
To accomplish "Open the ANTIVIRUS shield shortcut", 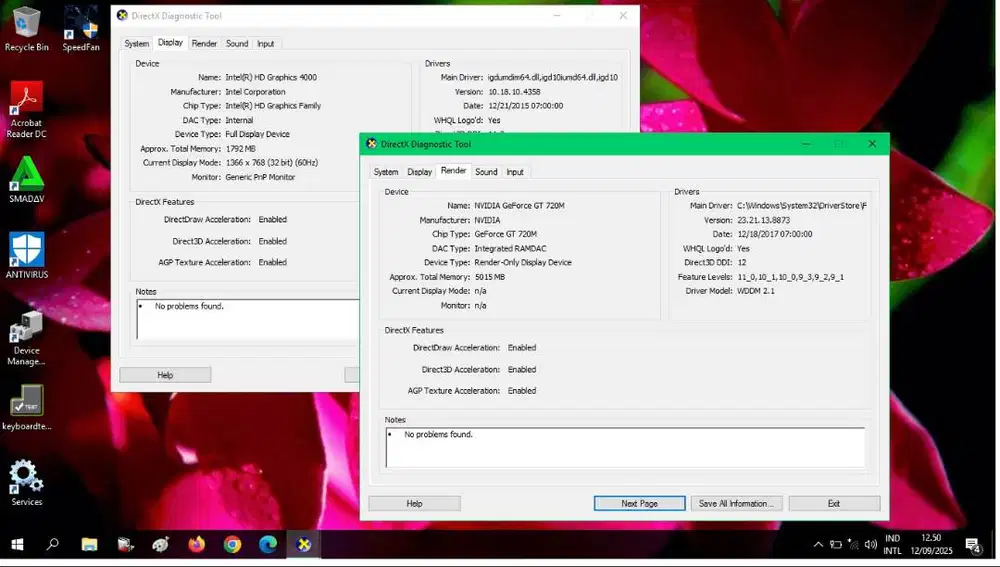I will click(27, 252).
